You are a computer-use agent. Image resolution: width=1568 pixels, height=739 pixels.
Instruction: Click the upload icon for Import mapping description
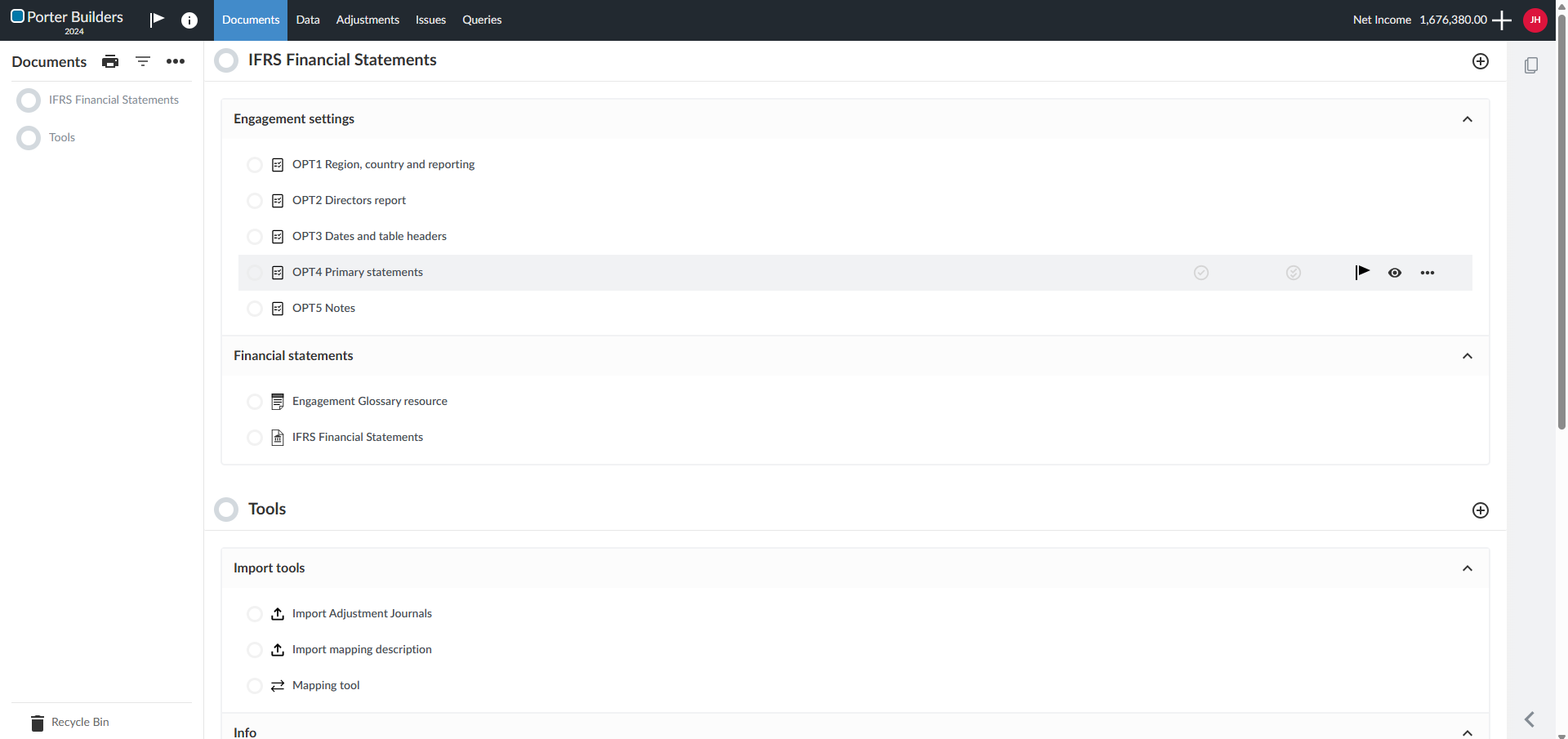pos(278,650)
